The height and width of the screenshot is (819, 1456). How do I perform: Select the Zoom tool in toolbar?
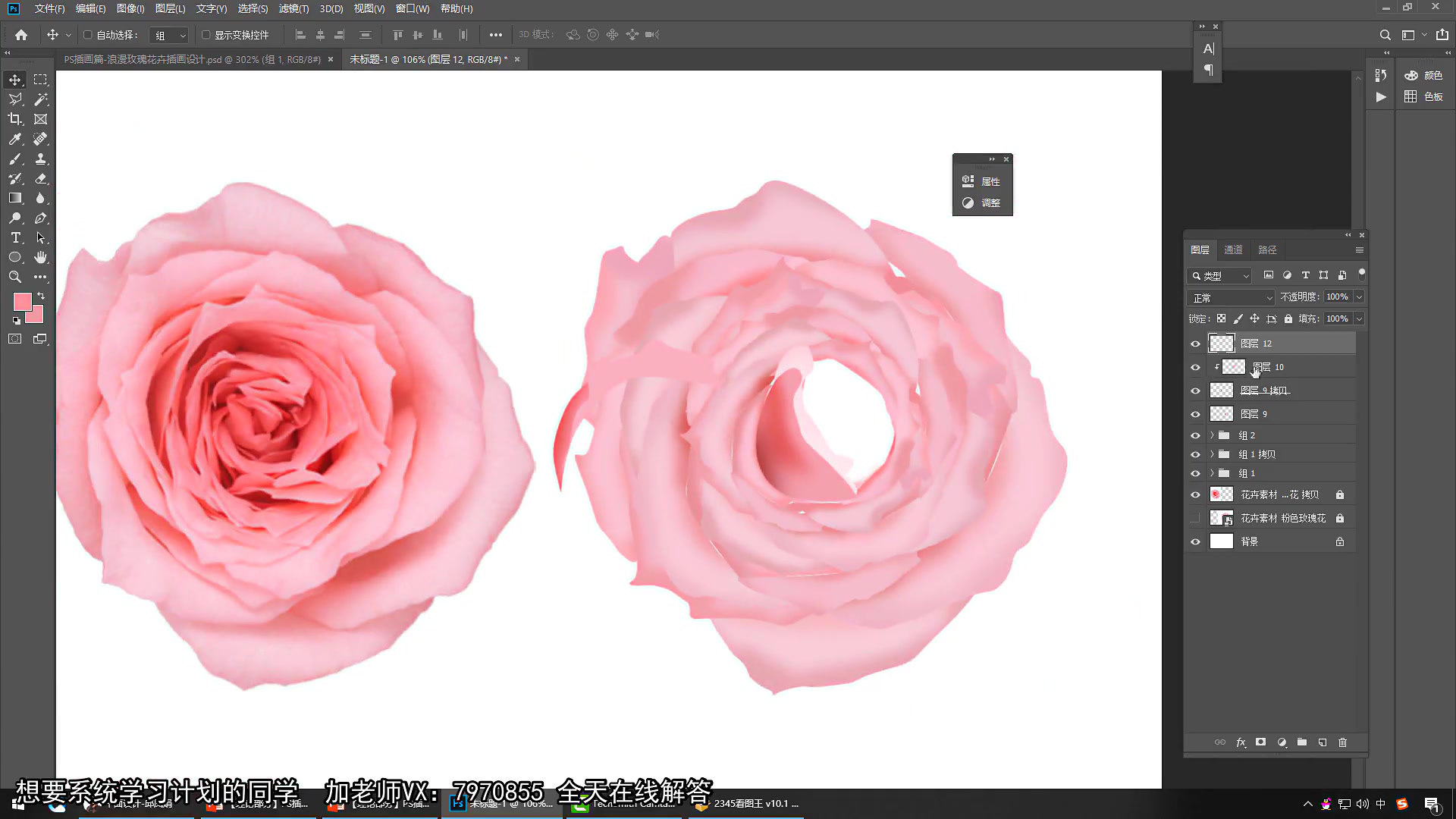click(15, 277)
